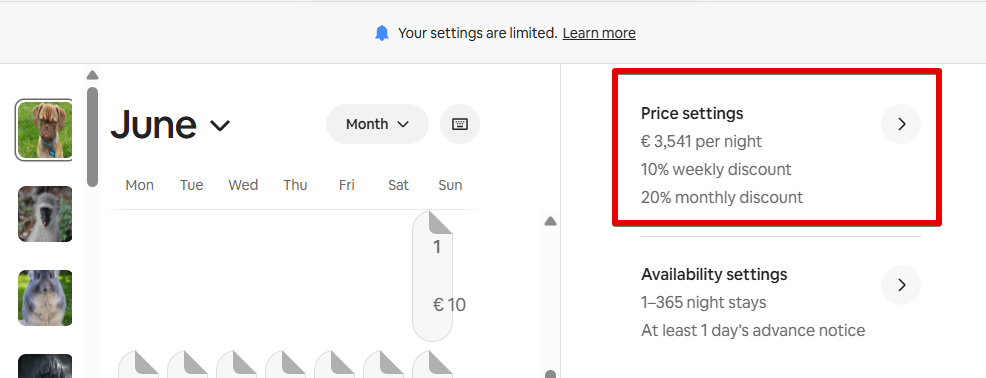
Task: Click Learn more link in banner
Action: pos(599,33)
